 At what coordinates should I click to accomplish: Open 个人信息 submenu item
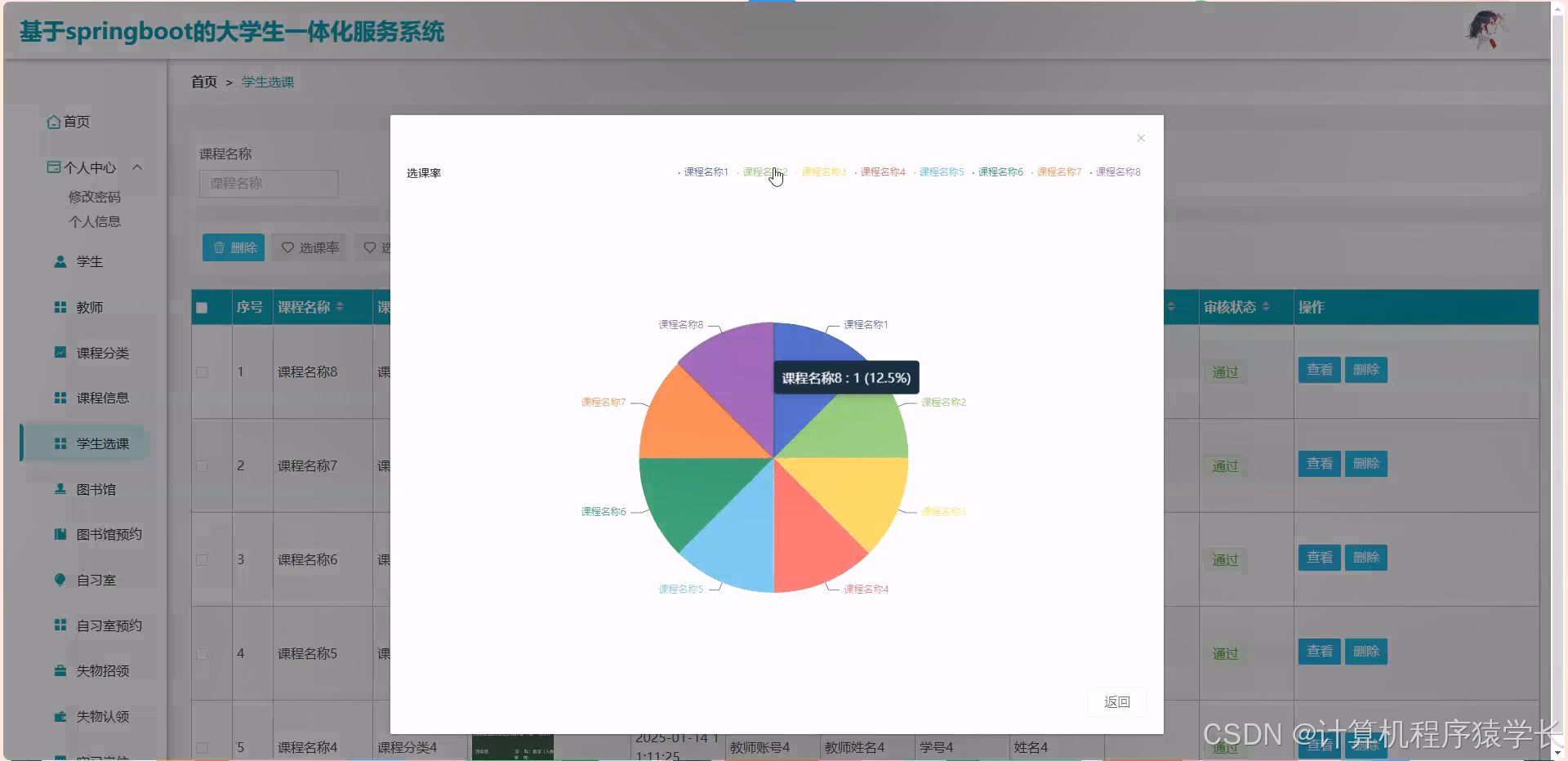95,221
